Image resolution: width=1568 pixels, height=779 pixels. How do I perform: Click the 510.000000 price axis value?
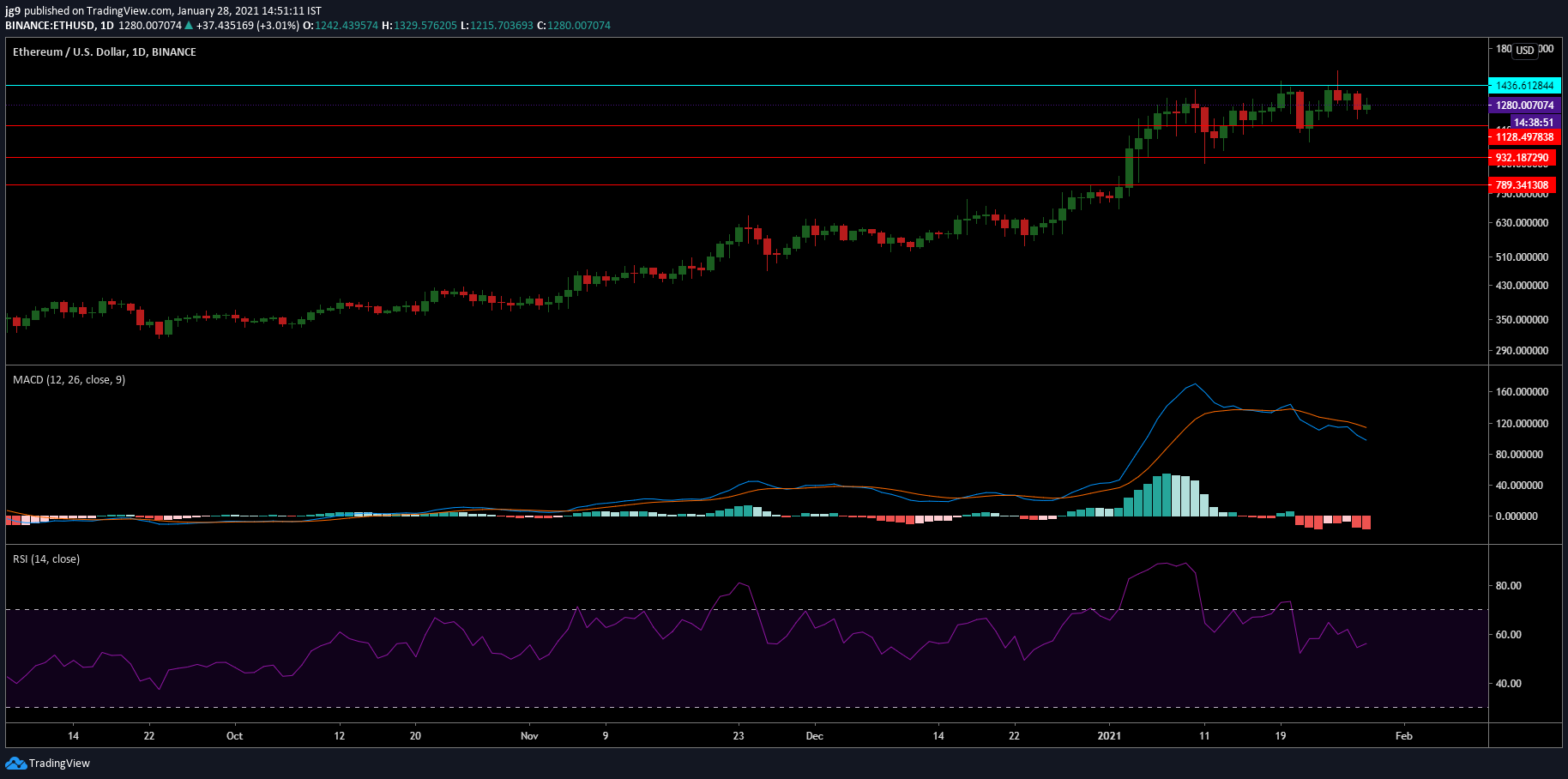click(x=1522, y=257)
